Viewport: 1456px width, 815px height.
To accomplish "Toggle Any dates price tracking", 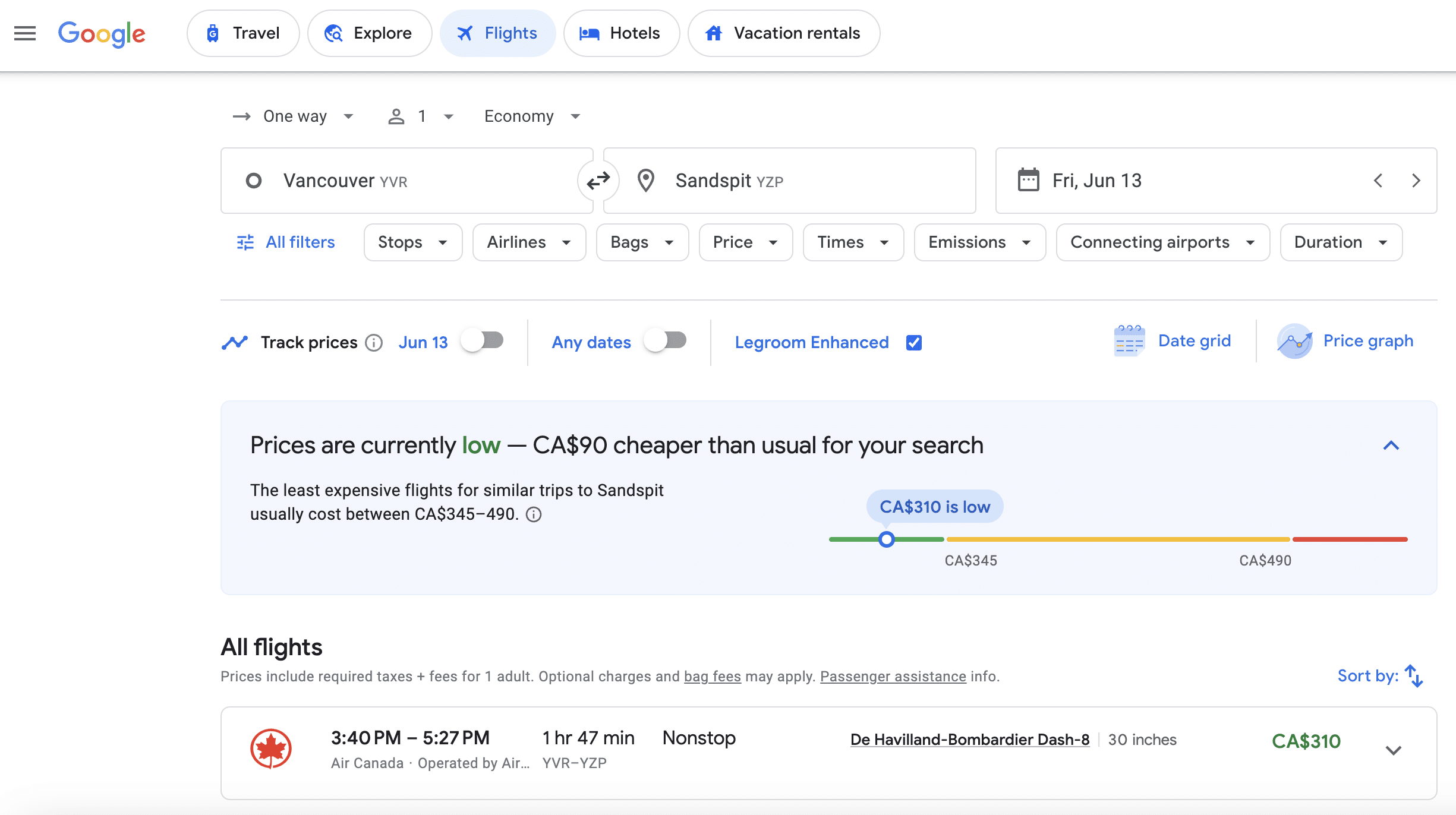I will click(x=666, y=342).
